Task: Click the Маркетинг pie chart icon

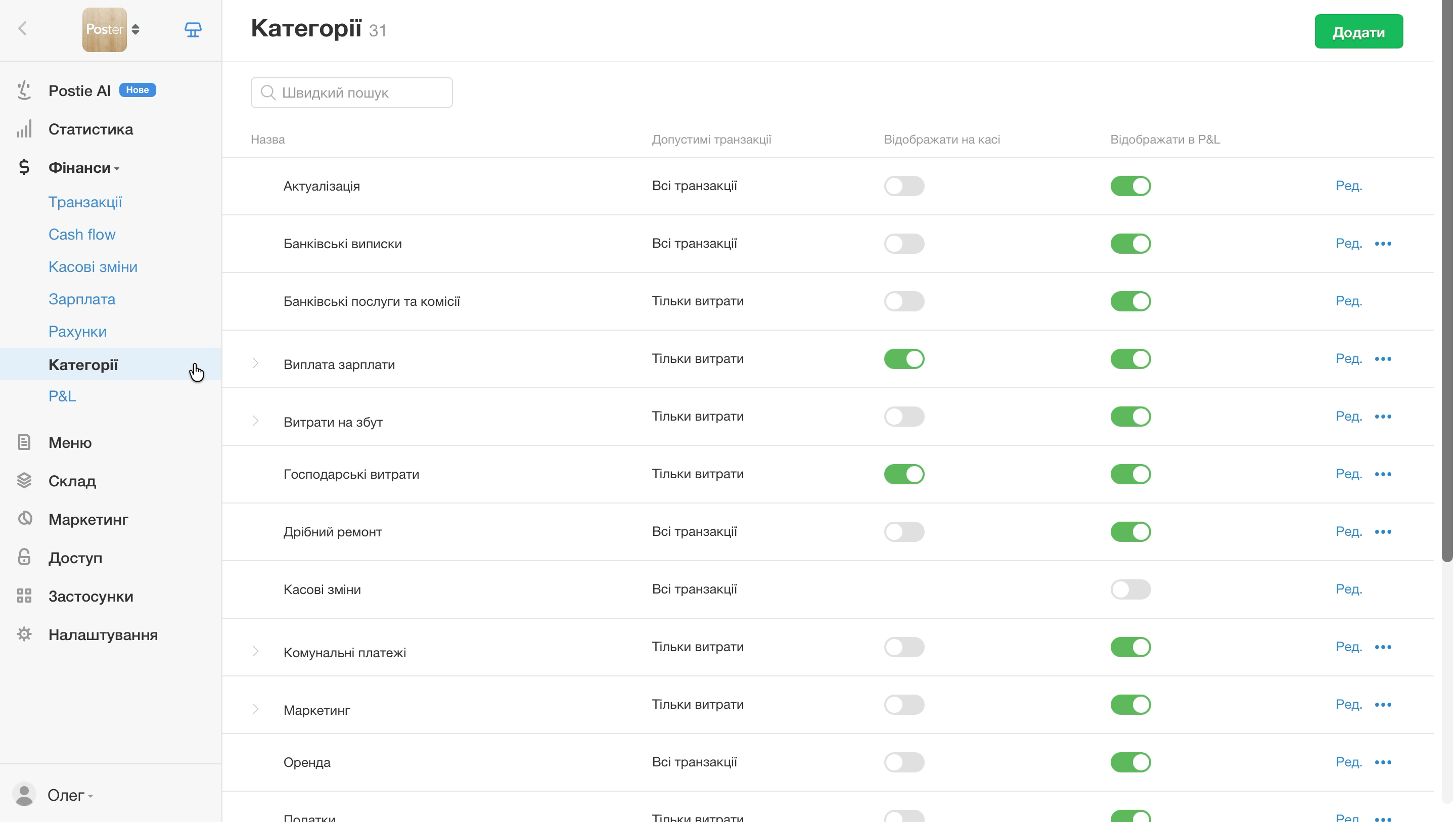Action: 24,519
